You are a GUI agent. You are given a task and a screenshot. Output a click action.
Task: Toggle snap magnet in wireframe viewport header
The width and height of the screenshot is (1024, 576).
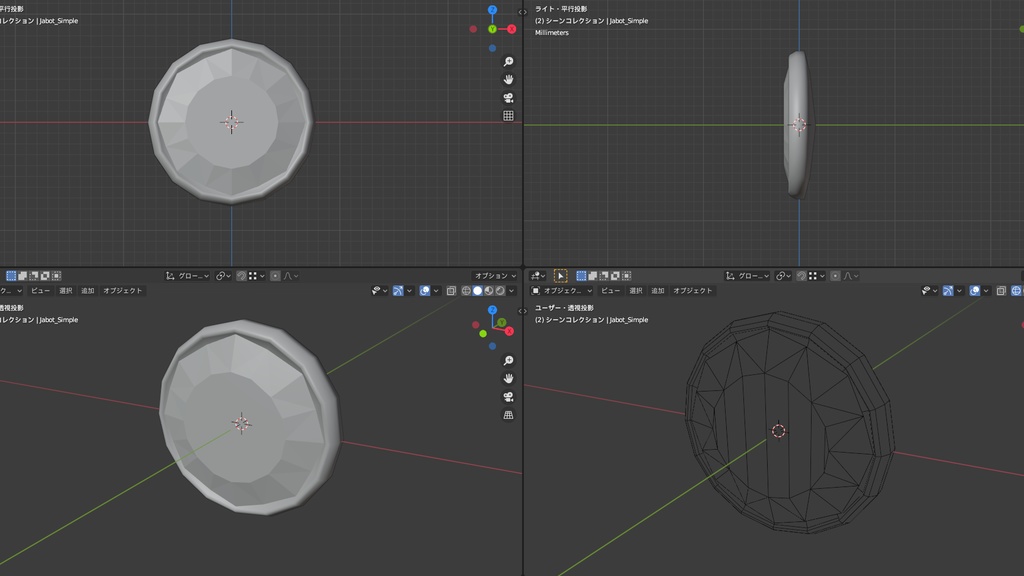tap(801, 276)
